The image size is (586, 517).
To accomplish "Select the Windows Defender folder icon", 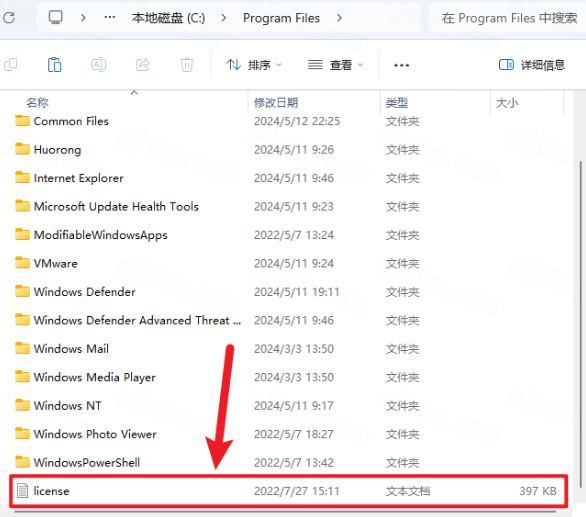I will (22, 291).
